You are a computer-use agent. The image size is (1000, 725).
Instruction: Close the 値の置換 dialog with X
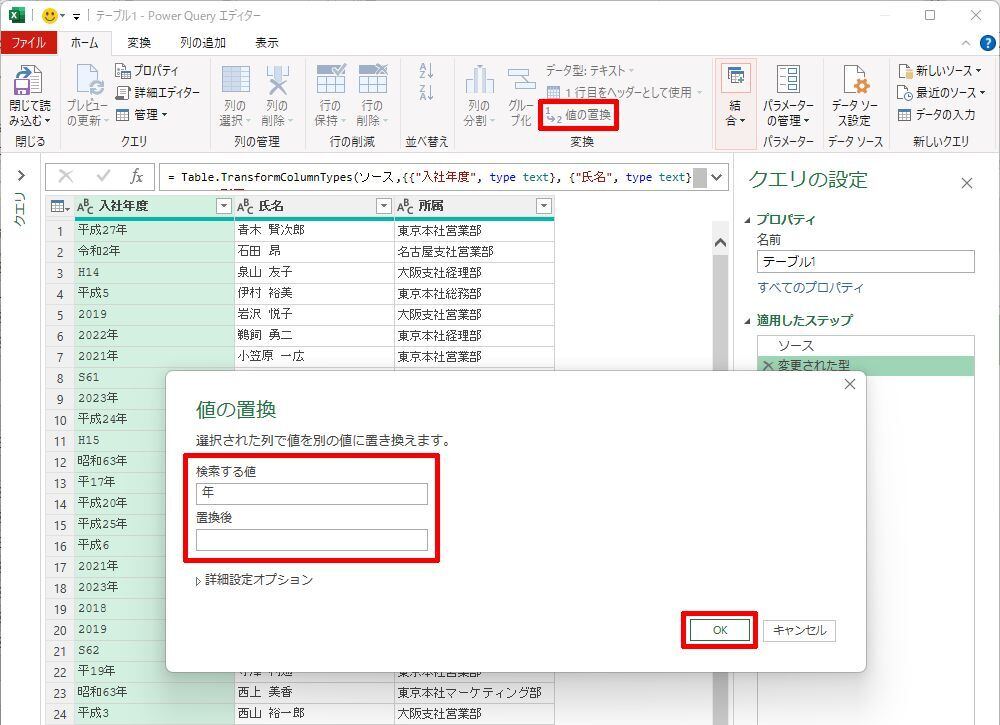(x=850, y=385)
